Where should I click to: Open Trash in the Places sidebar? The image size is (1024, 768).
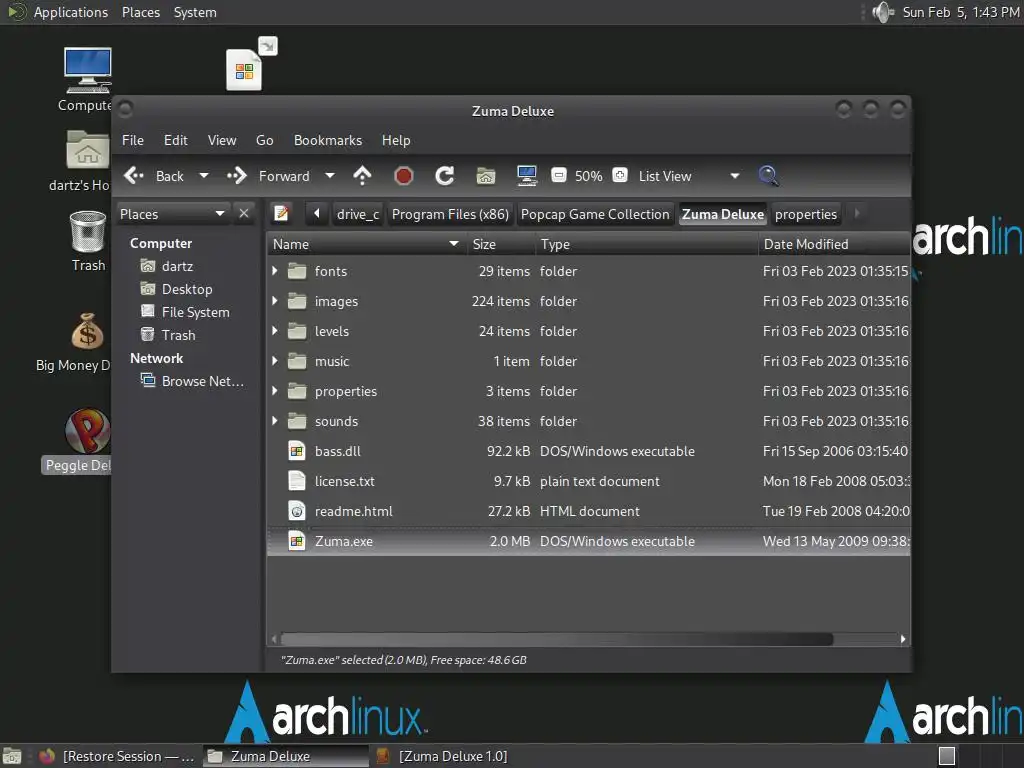tap(178, 335)
